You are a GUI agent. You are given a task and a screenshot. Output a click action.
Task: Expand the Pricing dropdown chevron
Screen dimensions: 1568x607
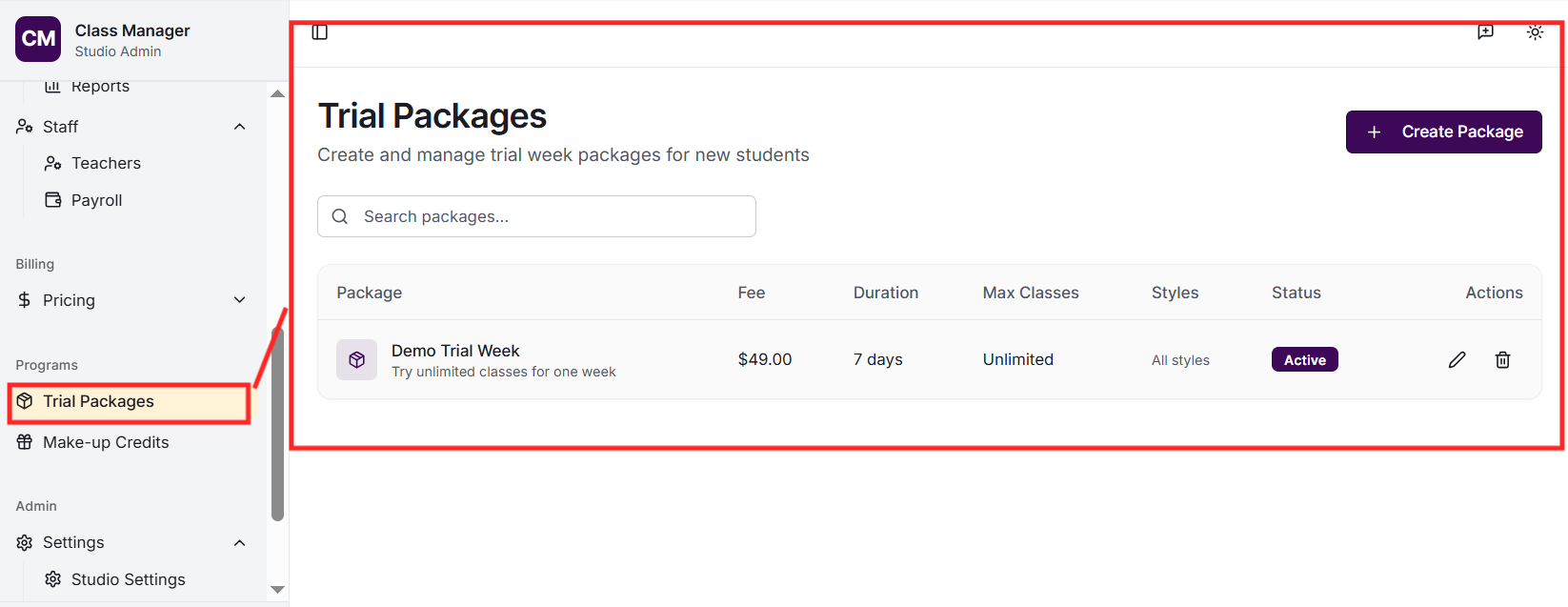pos(240,300)
